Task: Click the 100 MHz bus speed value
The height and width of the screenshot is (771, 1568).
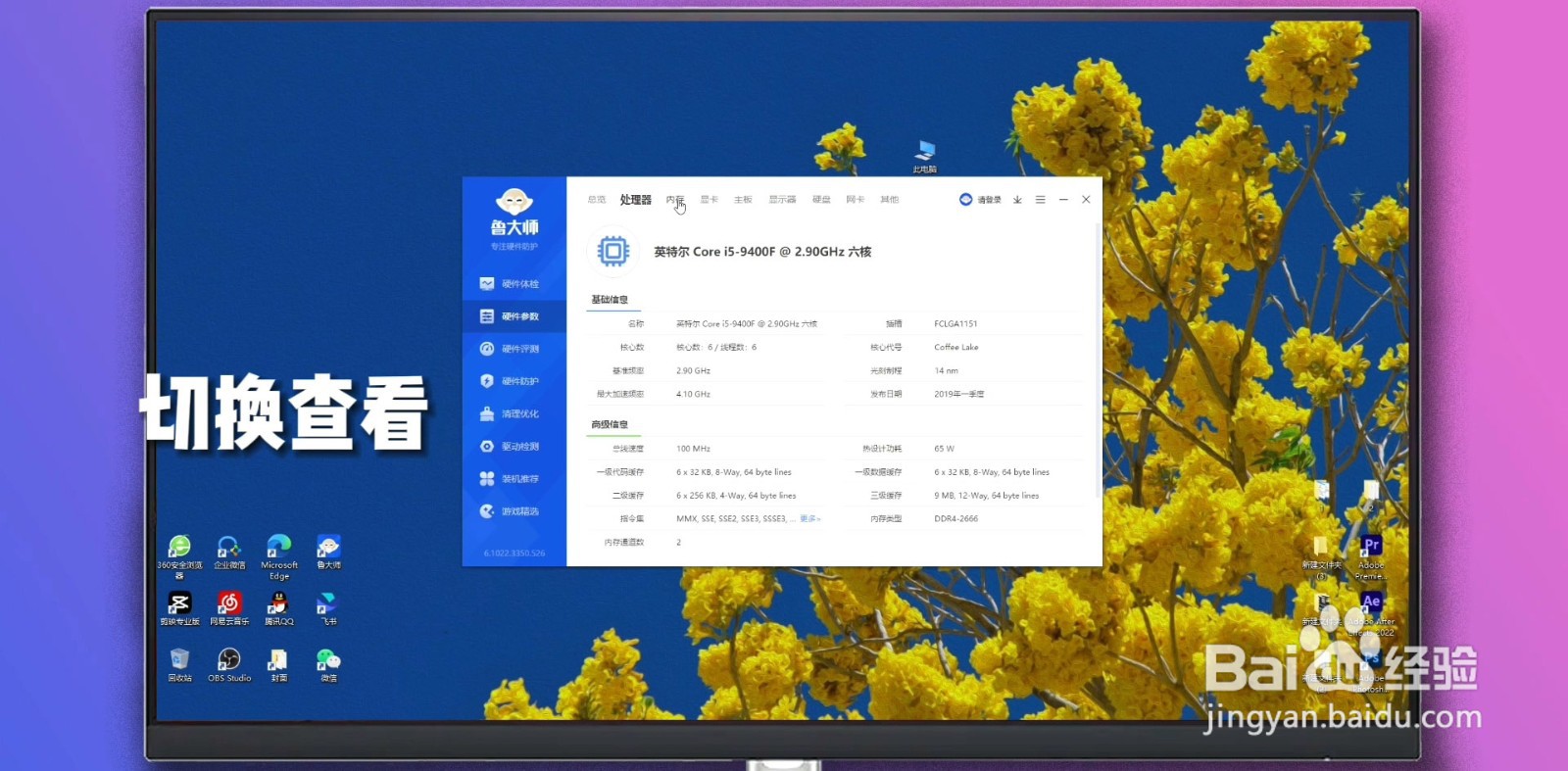Action: [x=693, y=449]
